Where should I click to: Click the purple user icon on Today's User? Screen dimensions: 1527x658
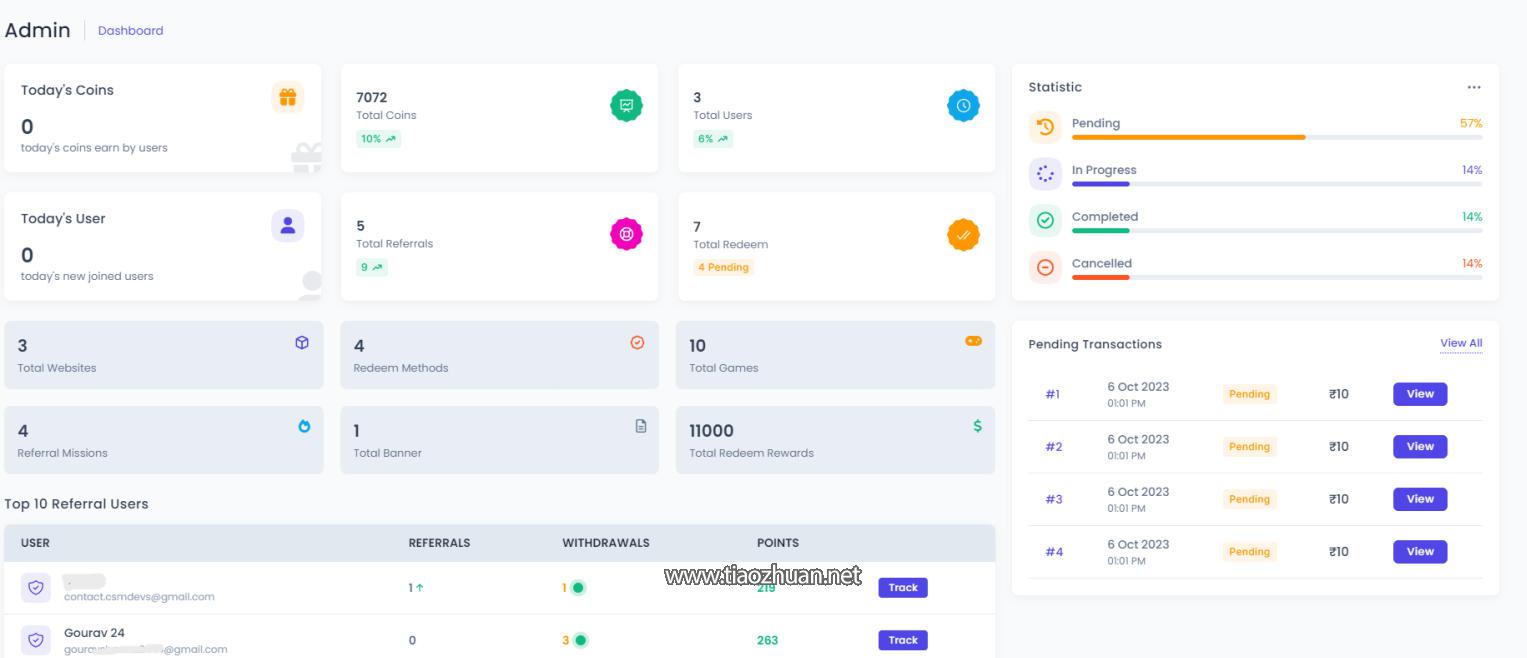pos(288,226)
